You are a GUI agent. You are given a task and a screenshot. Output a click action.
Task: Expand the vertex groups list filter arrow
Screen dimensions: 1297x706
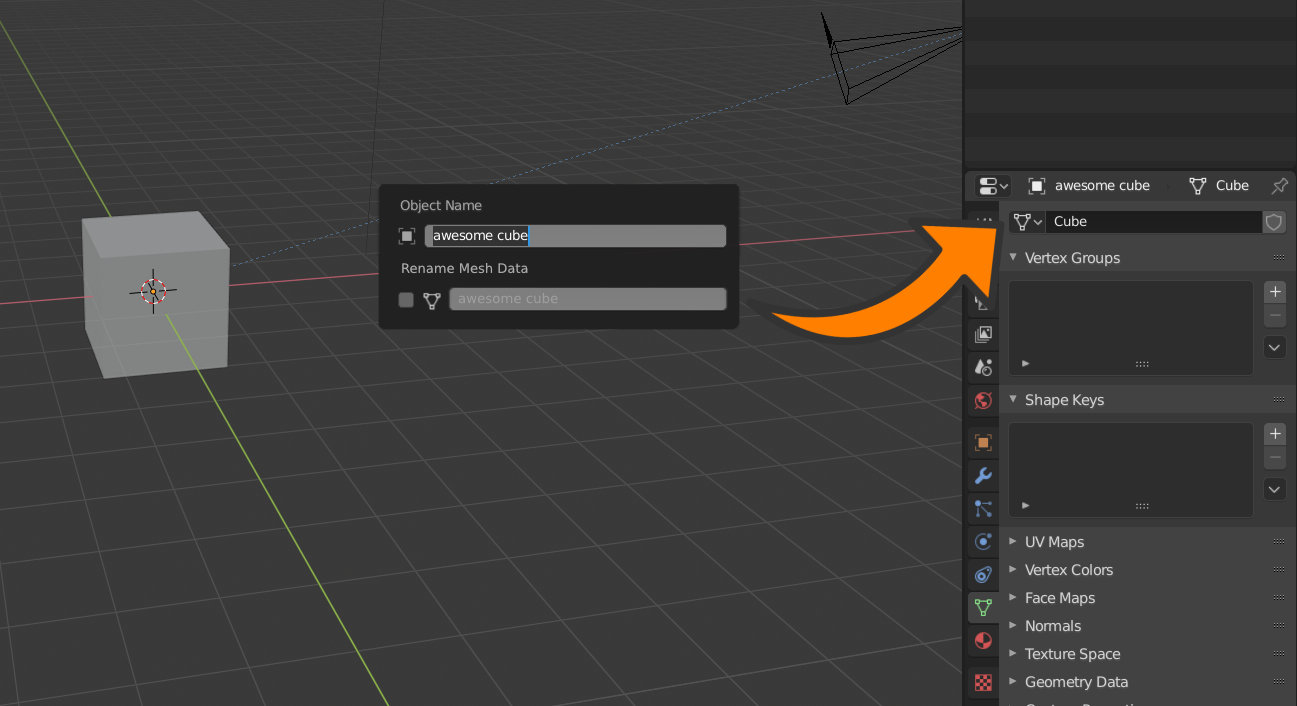[x=1026, y=364]
